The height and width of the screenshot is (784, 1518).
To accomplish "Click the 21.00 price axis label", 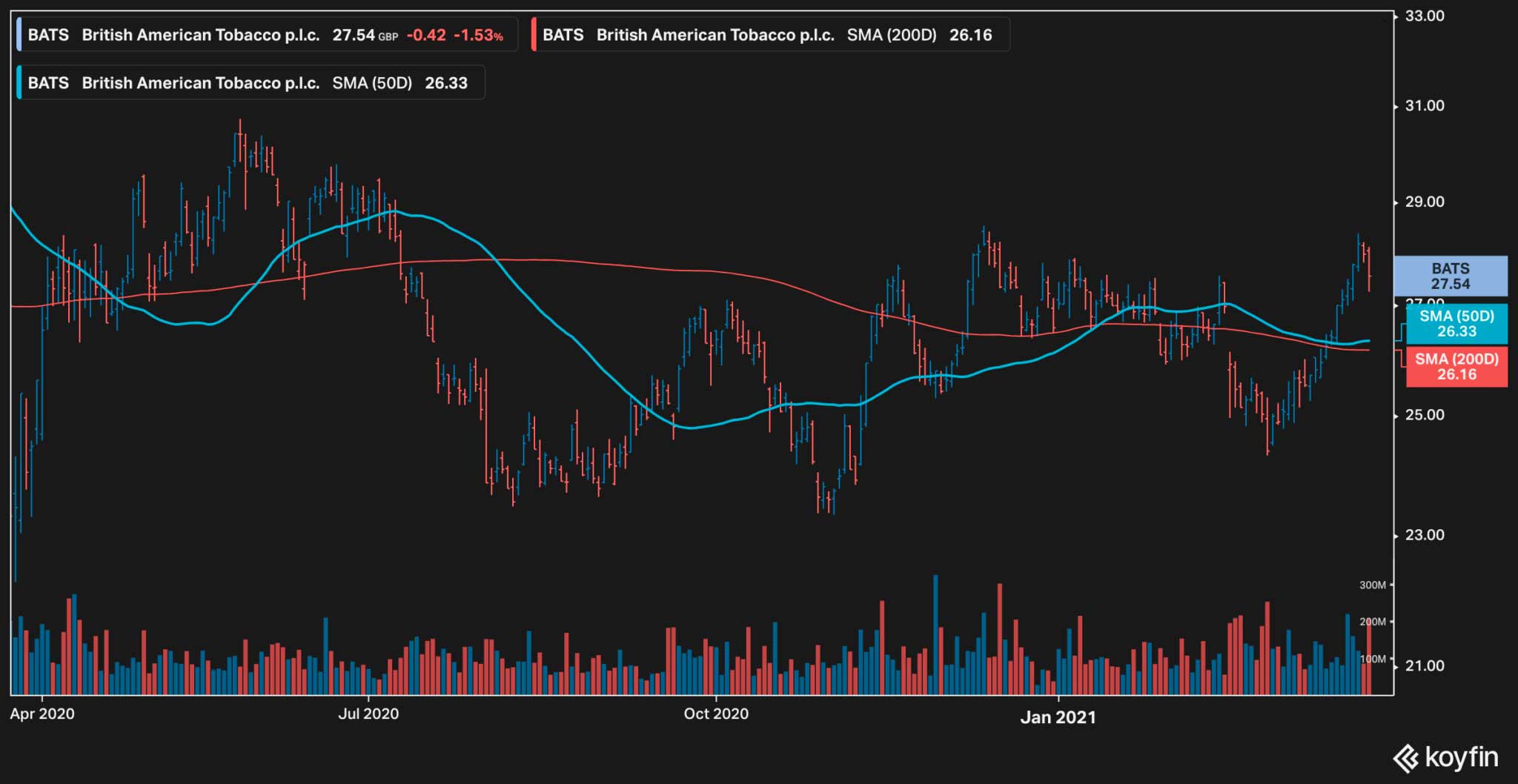I will [1425, 665].
